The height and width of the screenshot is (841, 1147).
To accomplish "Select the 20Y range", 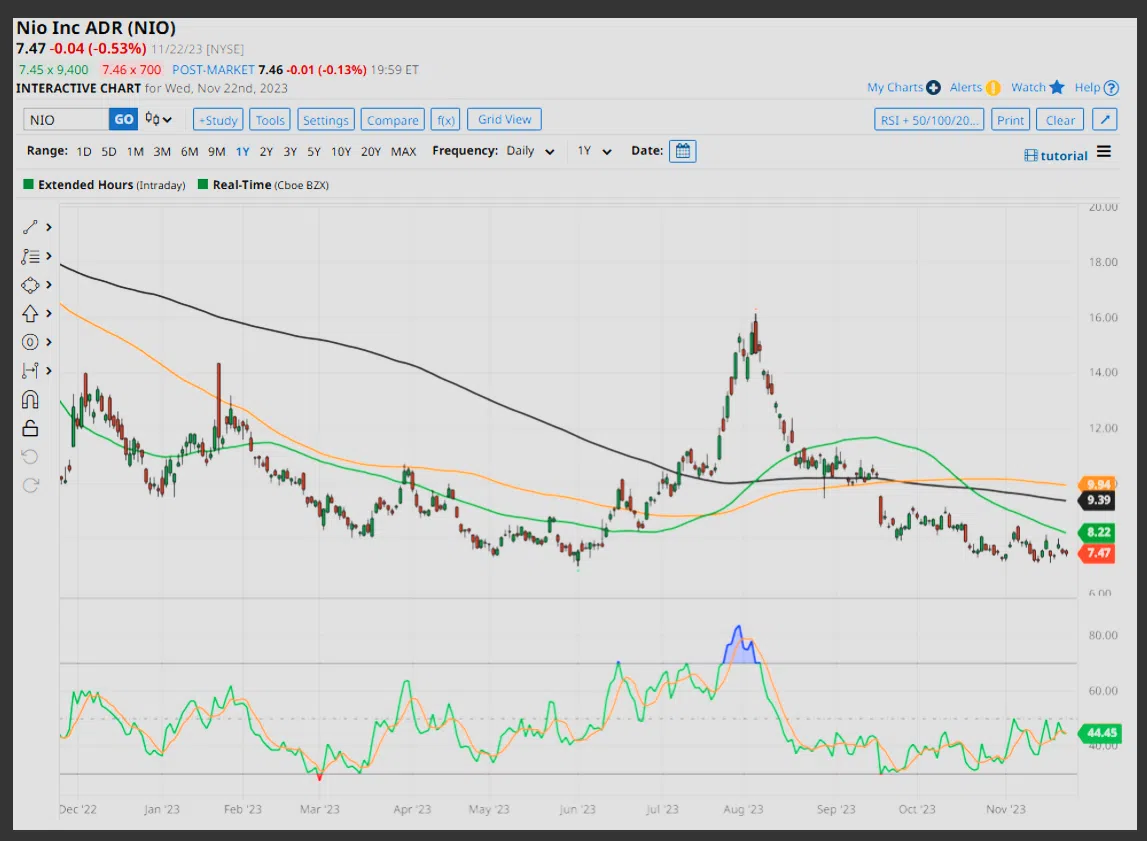I will (x=371, y=151).
